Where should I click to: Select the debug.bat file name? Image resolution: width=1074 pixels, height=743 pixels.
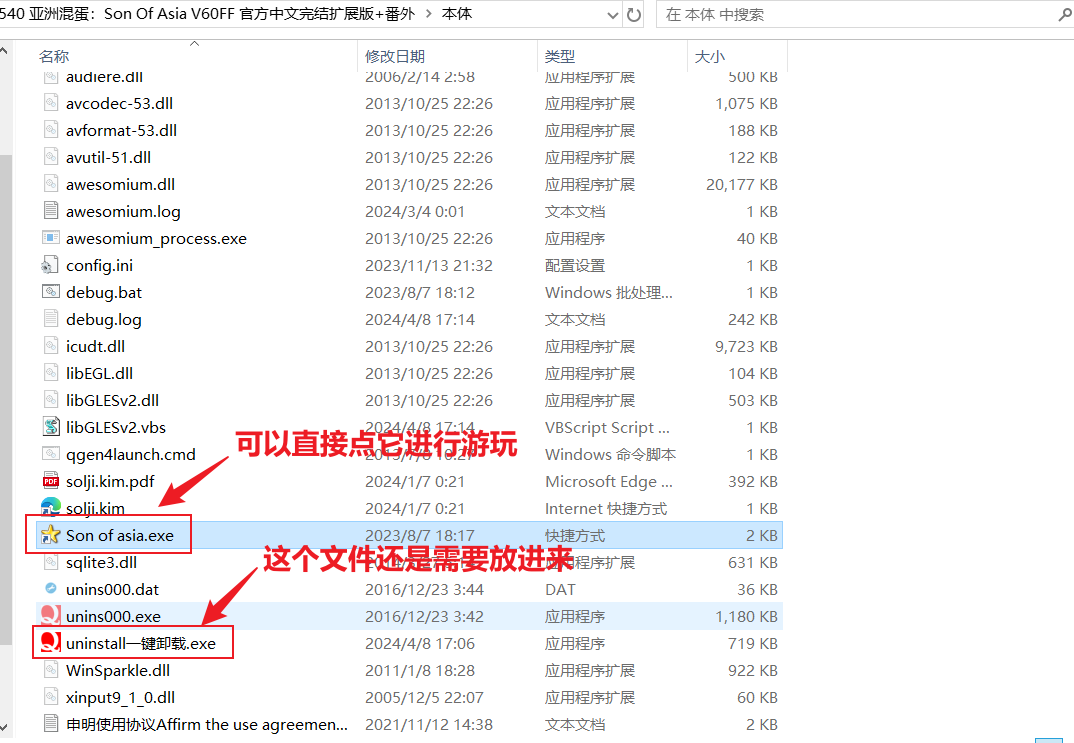[103, 292]
